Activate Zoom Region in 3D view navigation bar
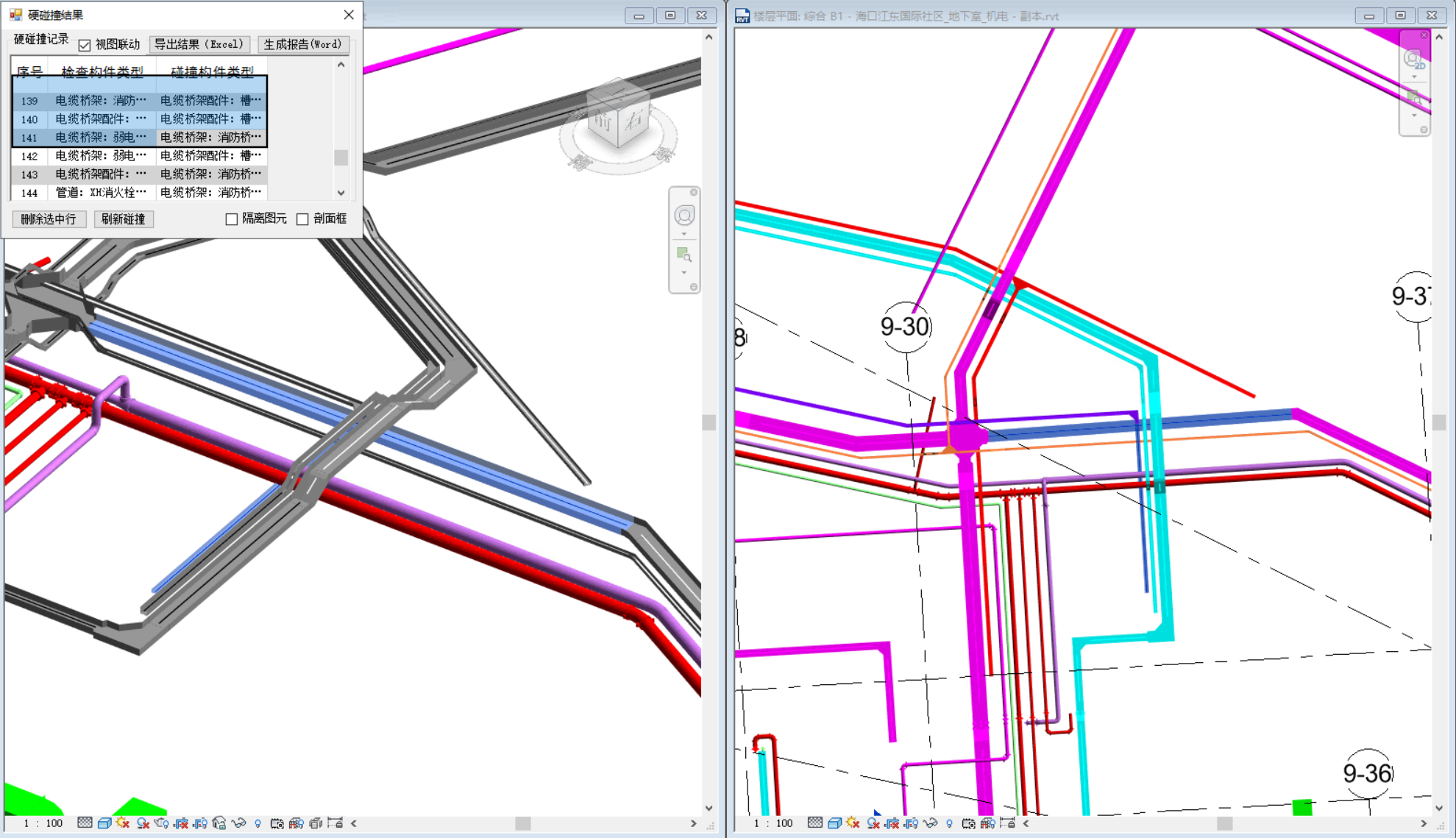Image resolution: width=1456 pixels, height=838 pixels. [x=684, y=255]
